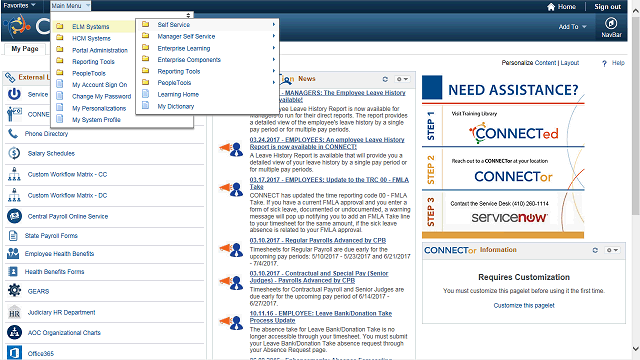This screenshot has height=360, width=640.
Task: Click the Layout link
Action: pos(570,63)
